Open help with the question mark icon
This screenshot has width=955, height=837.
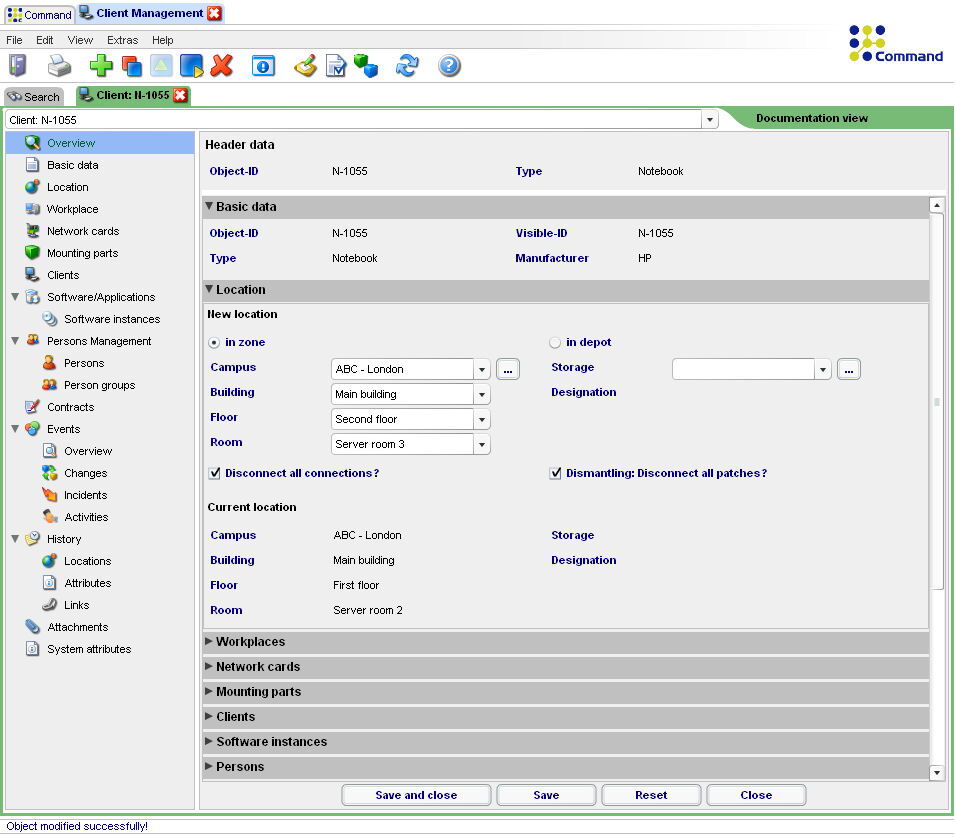(x=450, y=66)
